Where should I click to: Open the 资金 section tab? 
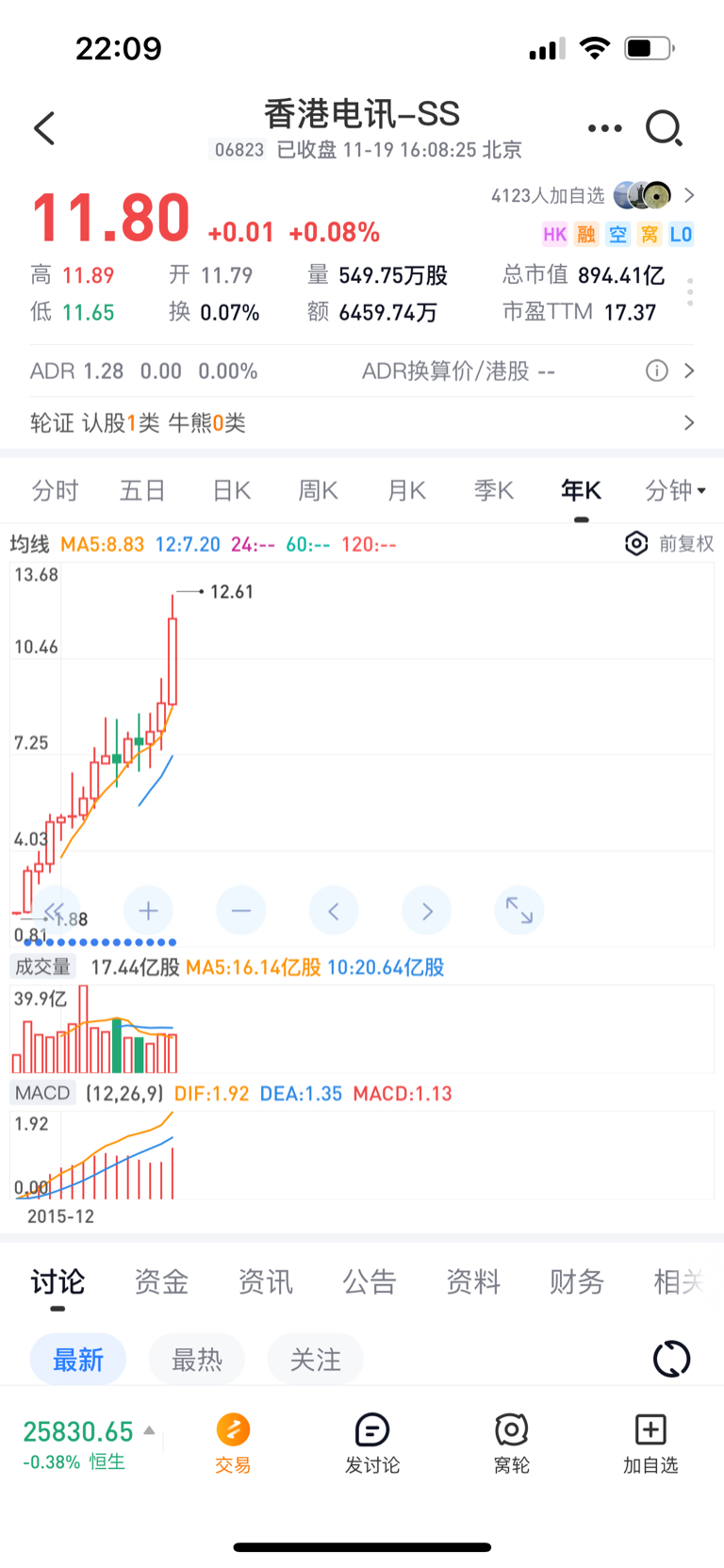pos(161,1281)
